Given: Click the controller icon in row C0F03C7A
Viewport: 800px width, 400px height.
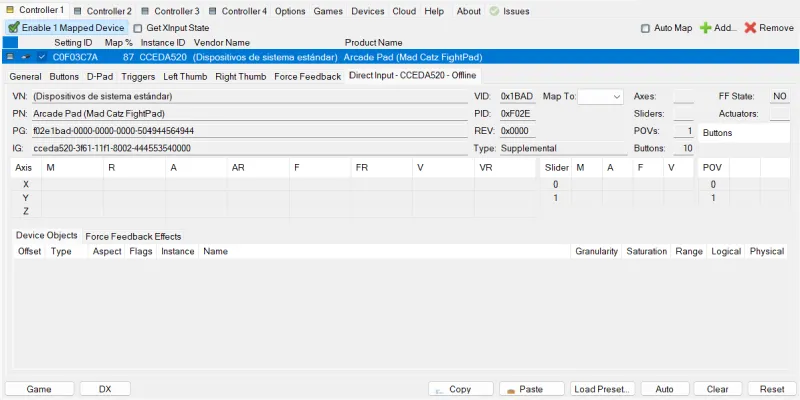Looking at the screenshot, I should click(10, 57).
